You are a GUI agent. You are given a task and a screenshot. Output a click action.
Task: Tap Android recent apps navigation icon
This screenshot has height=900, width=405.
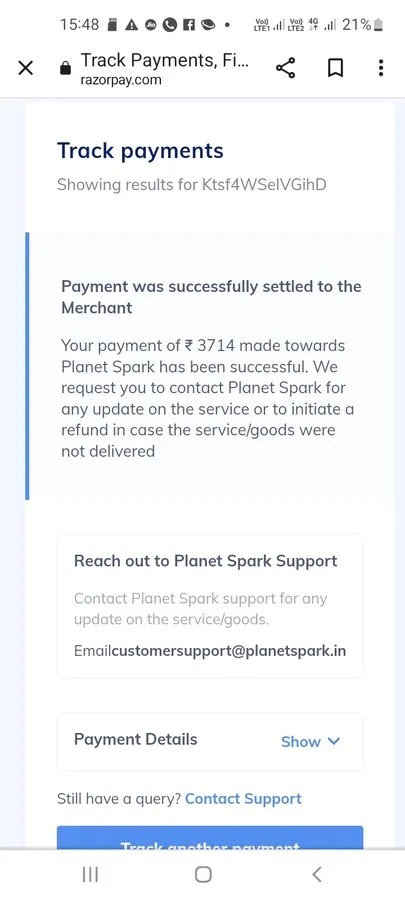point(90,874)
